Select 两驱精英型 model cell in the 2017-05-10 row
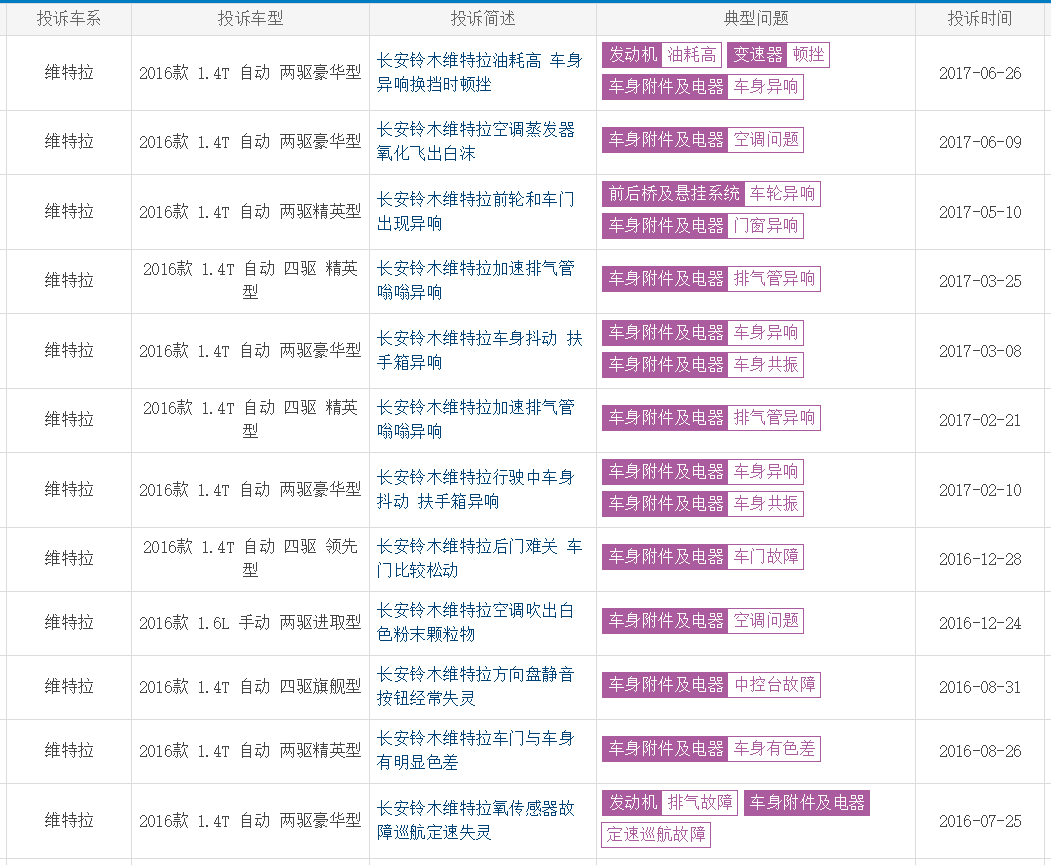The height and width of the screenshot is (865, 1051). click(250, 212)
